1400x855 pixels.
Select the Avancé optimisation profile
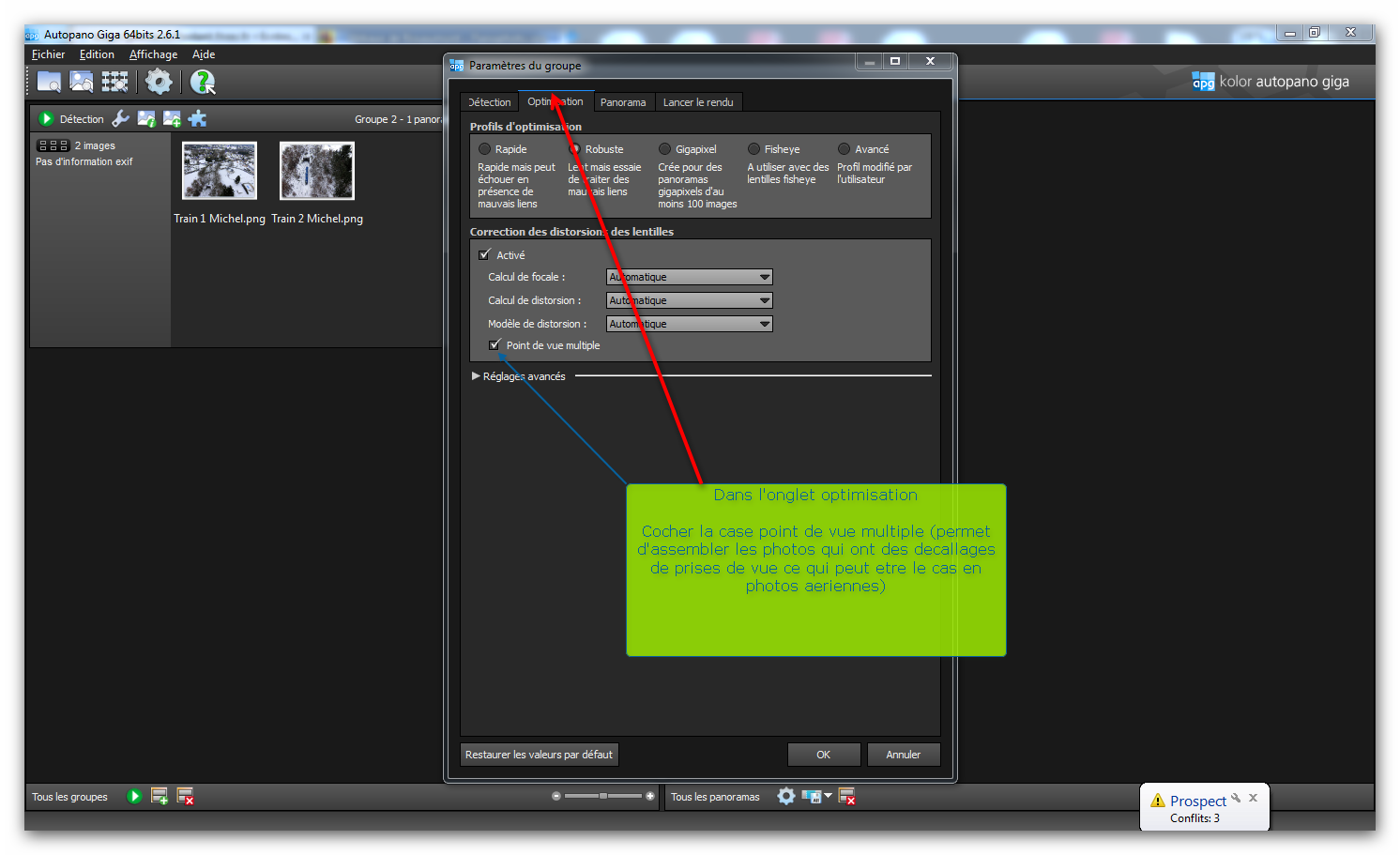click(844, 149)
